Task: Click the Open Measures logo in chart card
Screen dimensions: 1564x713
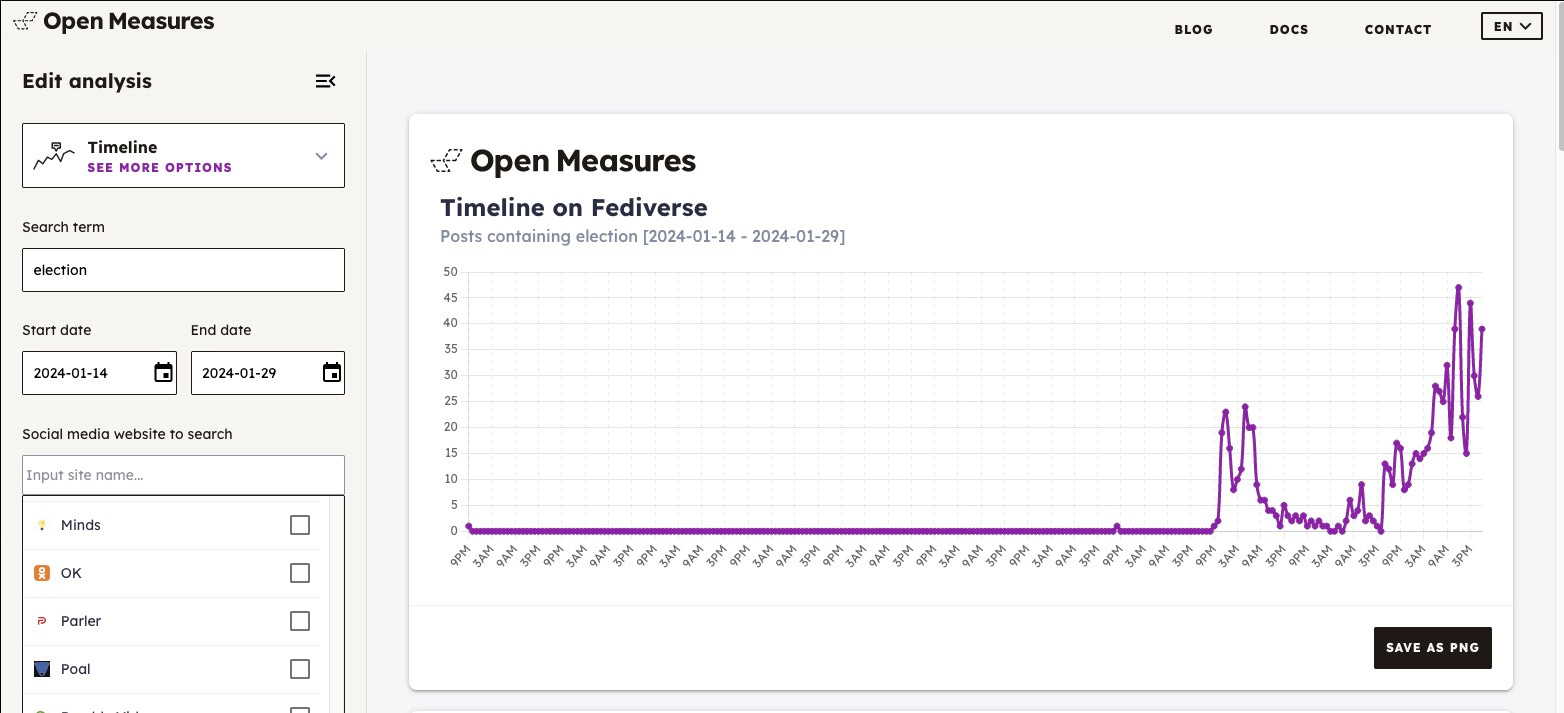Action: point(563,161)
